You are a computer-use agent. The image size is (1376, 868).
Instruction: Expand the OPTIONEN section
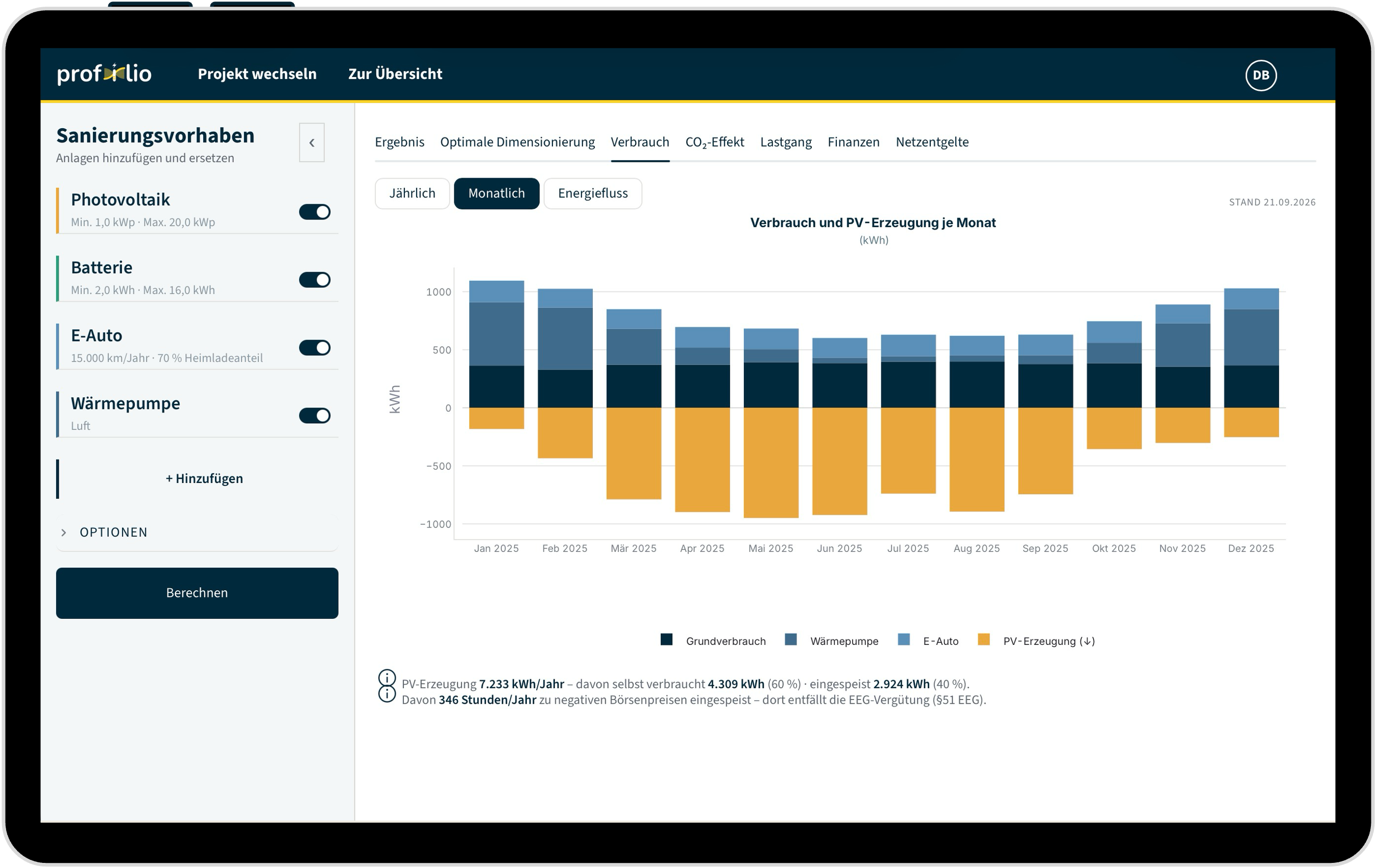(197, 533)
